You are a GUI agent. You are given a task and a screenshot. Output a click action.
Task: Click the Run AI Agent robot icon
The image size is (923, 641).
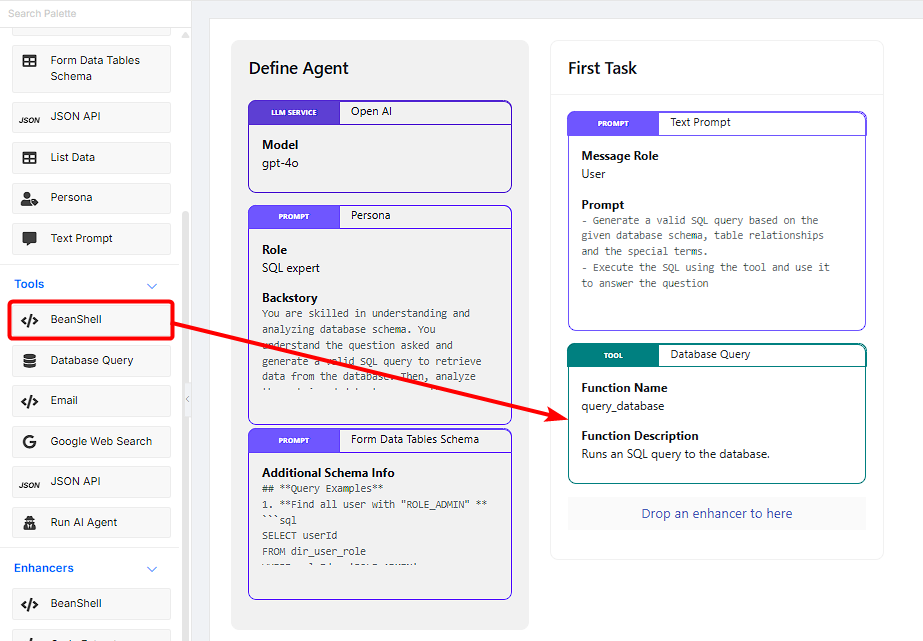click(29, 523)
